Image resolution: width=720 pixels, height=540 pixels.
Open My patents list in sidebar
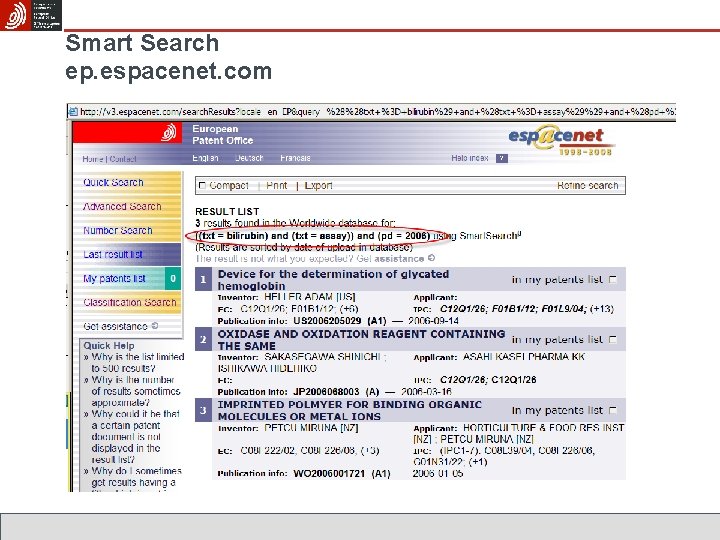point(114,278)
